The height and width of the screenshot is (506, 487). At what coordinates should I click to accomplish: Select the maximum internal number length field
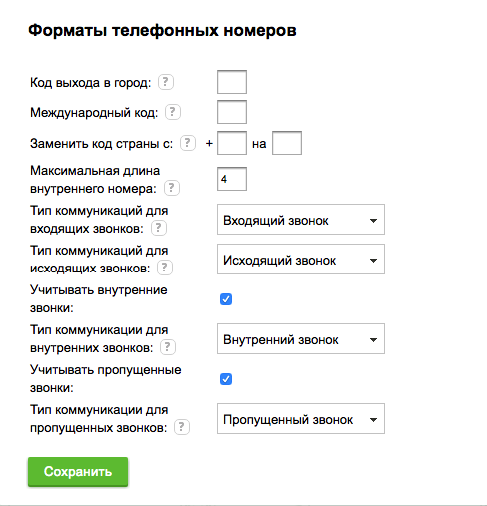[x=232, y=179]
